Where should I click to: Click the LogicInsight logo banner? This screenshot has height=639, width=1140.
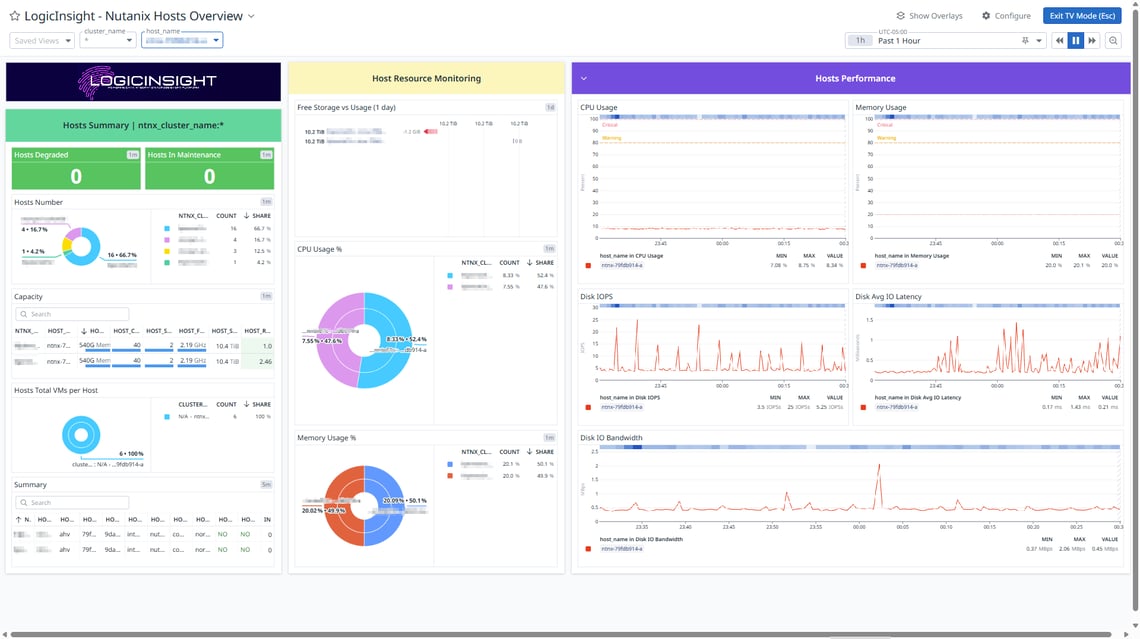click(143, 81)
